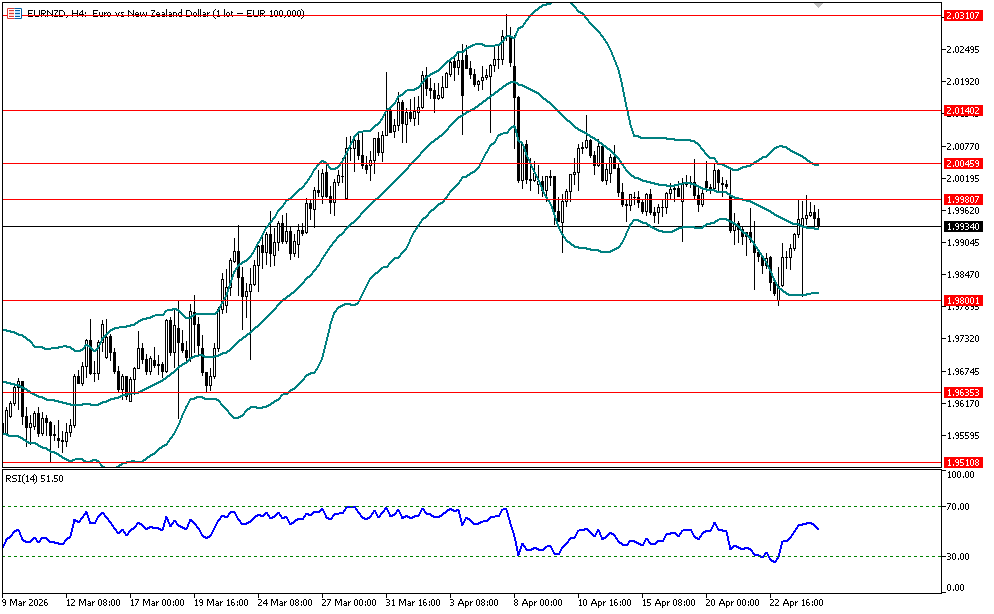This screenshot has width=994, height=614.
Task: Click the 1.97320 price scale value
Action: coord(960,339)
